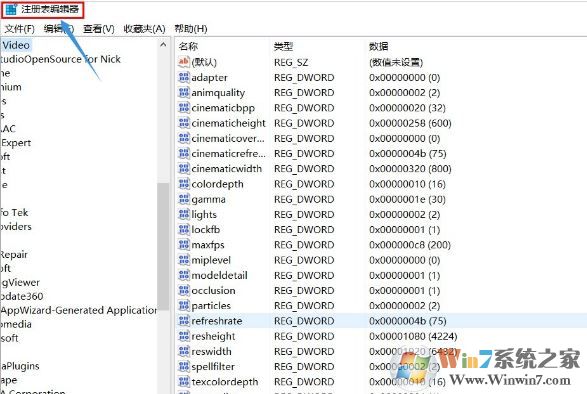The image size is (587, 394).
Task: Select the Repair tree key
Action: [14, 255]
